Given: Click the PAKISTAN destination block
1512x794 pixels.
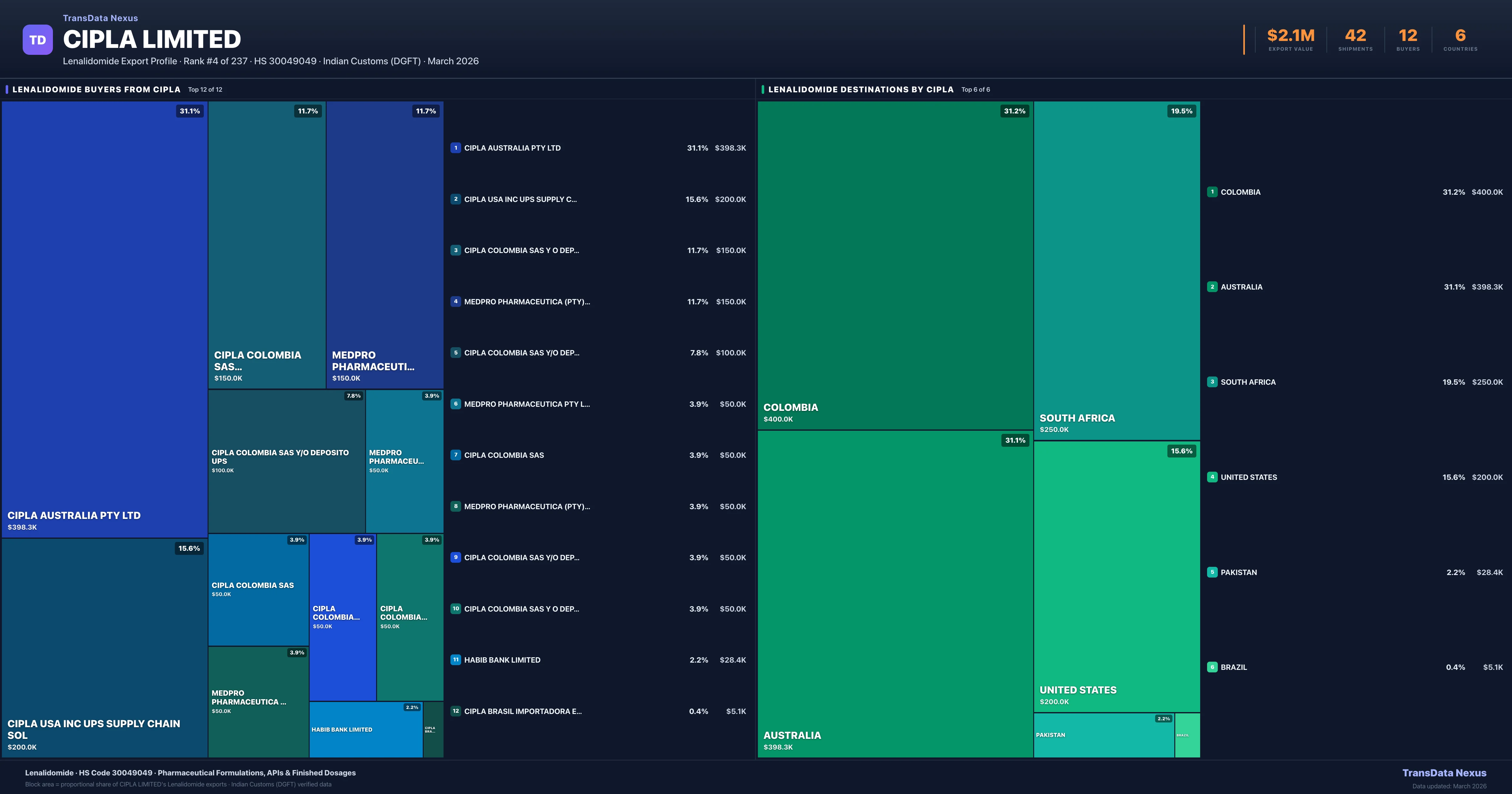Looking at the screenshot, I should [1103, 734].
